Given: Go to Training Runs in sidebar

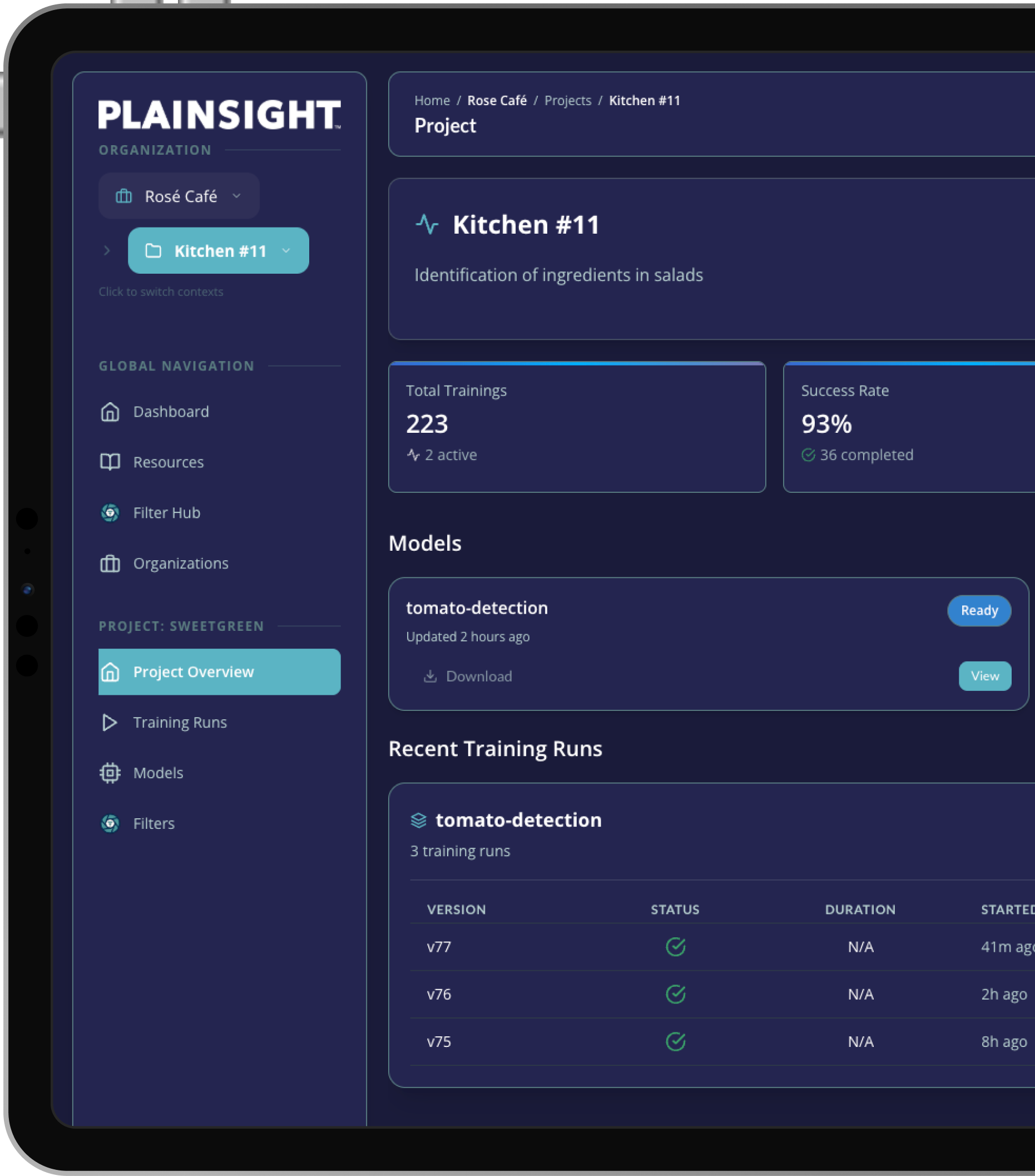Looking at the screenshot, I should (180, 722).
